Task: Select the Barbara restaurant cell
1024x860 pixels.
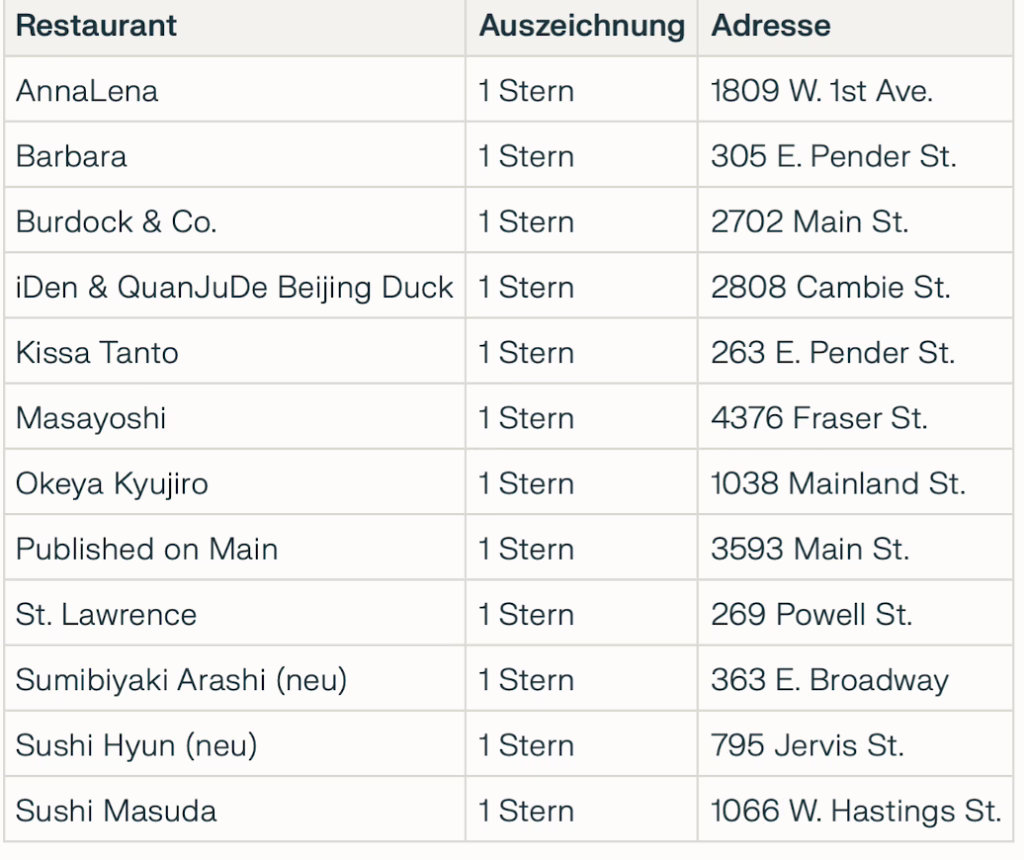Action: coord(71,157)
